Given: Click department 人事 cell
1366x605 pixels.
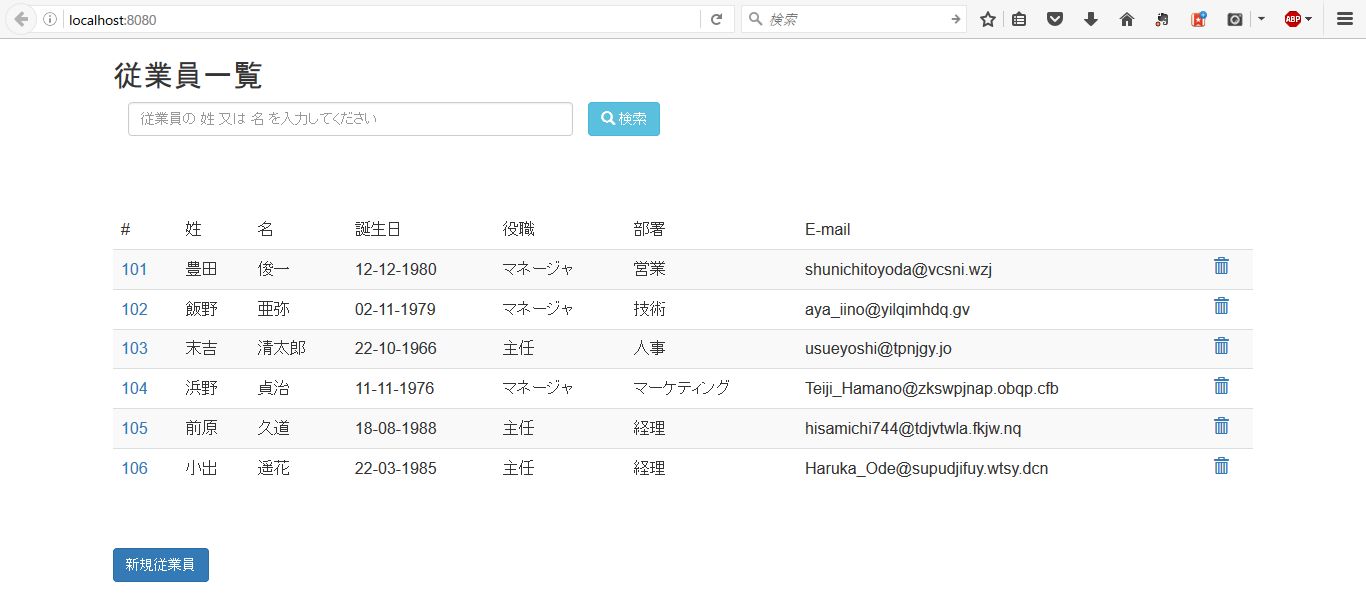Looking at the screenshot, I should pos(649,348).
